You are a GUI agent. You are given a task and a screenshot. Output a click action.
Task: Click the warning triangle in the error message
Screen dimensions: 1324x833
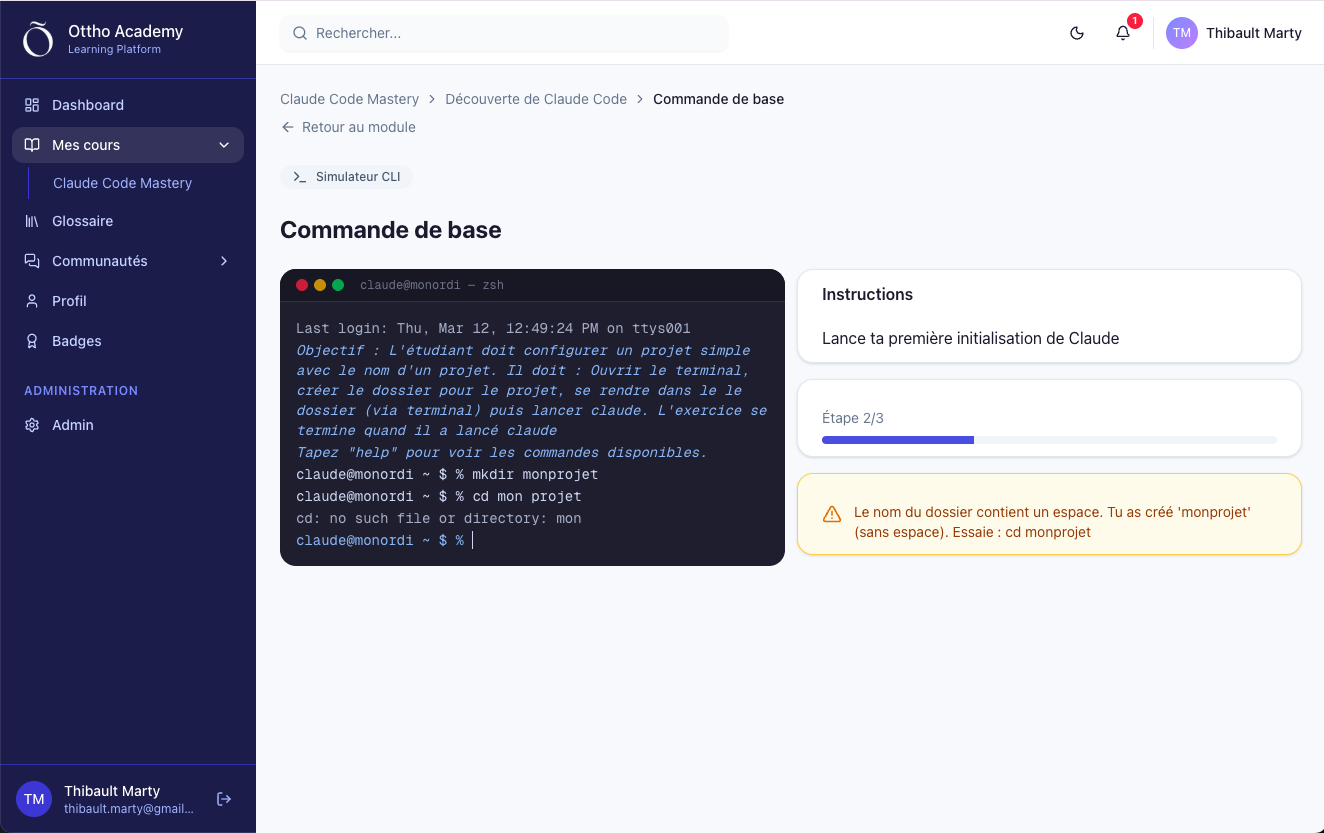click(831, 513)
